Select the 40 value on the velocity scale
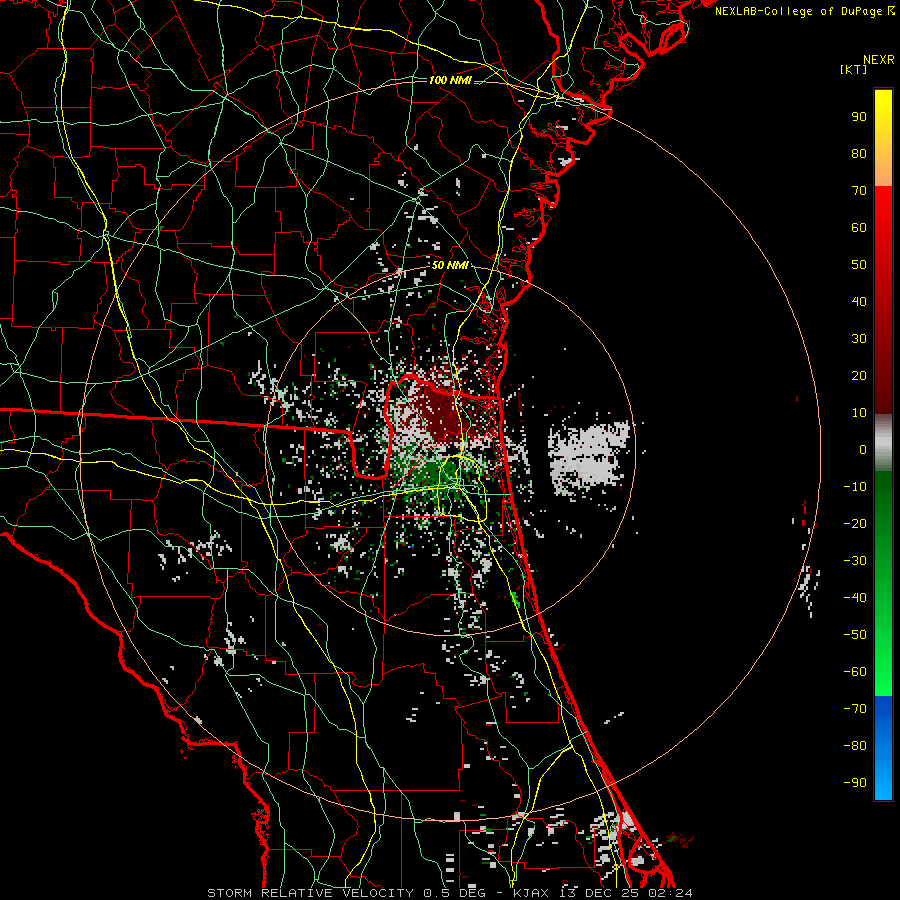Viewport: 900px width, 900px height. tap(859, 302)
